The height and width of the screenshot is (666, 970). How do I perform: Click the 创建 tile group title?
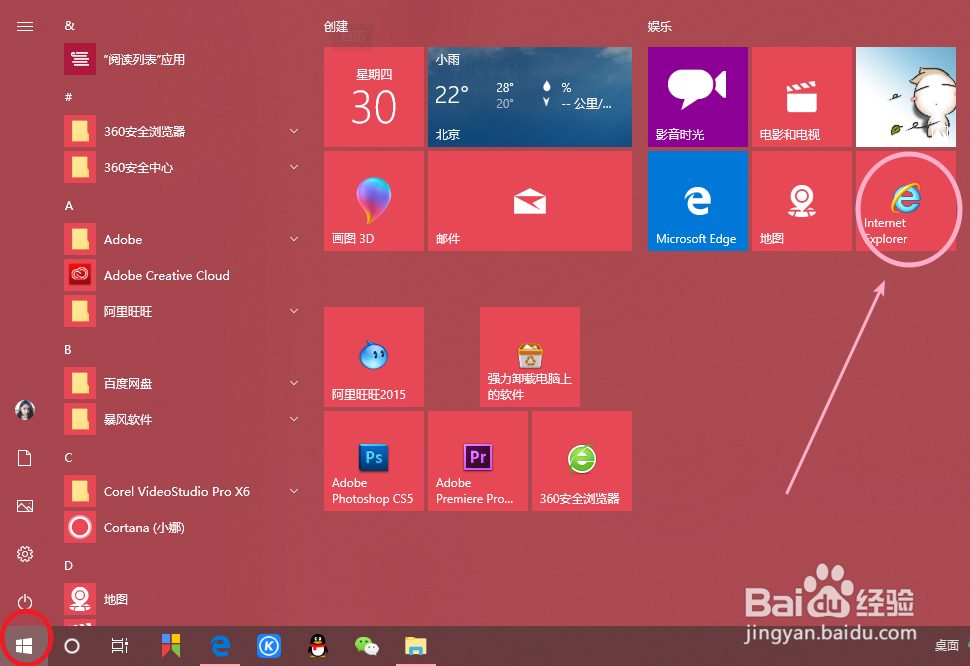[337, 27]
